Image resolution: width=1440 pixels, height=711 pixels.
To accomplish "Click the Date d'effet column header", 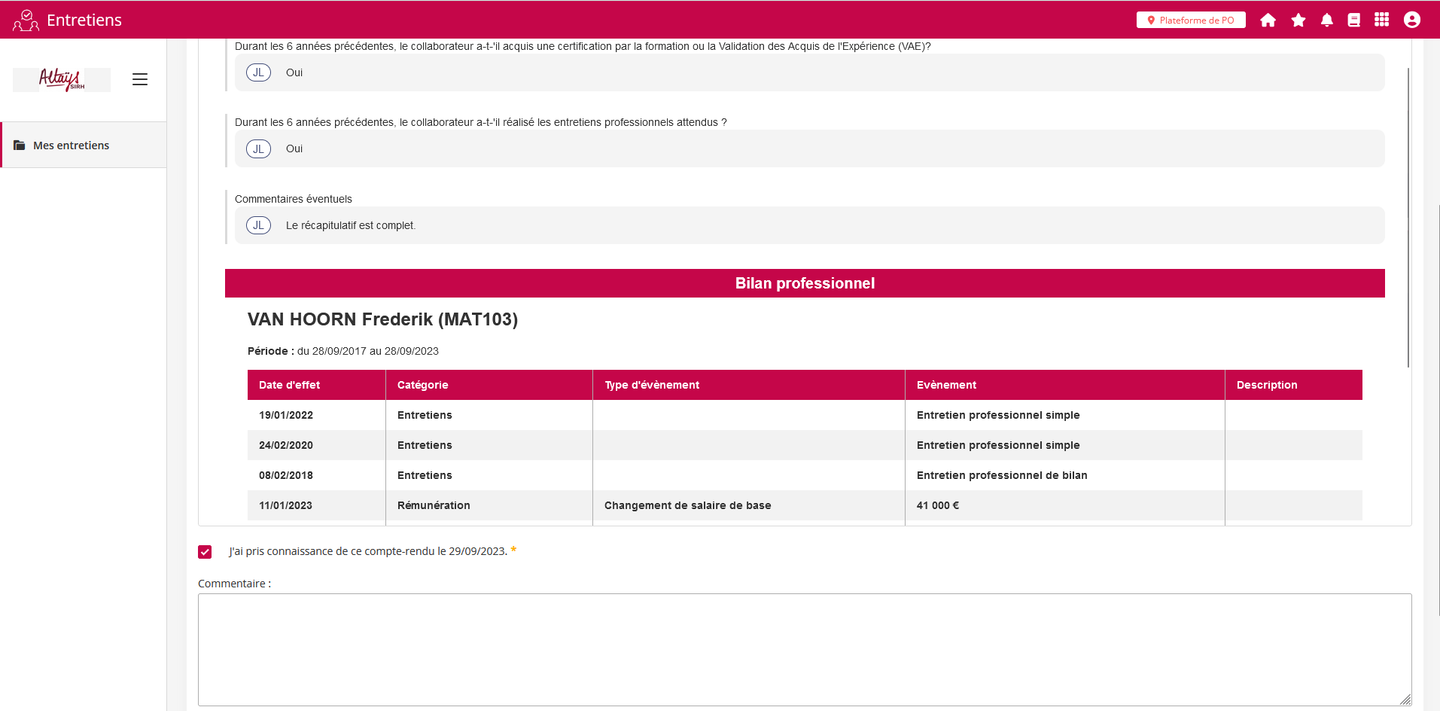I will point(289,385).
